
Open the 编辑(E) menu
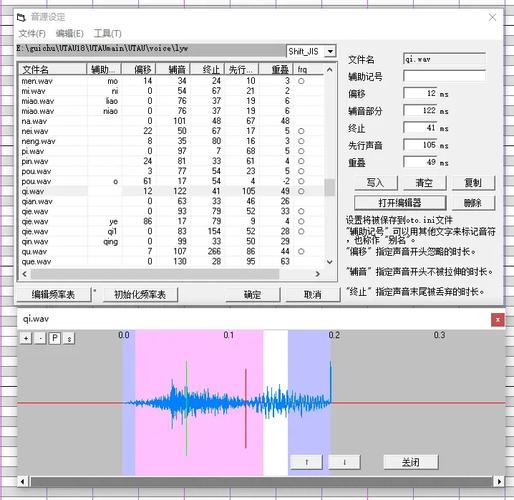69,33
